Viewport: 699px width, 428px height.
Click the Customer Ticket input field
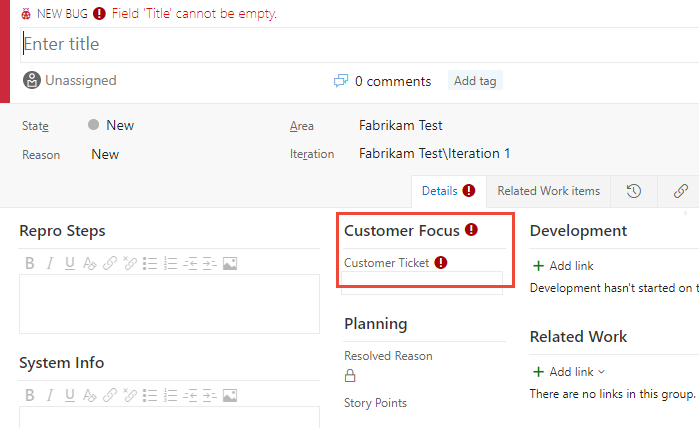(422, 284)
